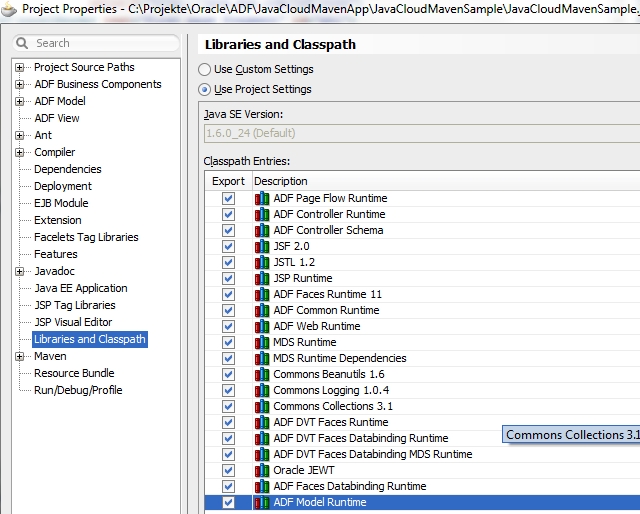This screenshot has width=640, height=514.
Task: Click the Search input field
Action: point(96,43)
